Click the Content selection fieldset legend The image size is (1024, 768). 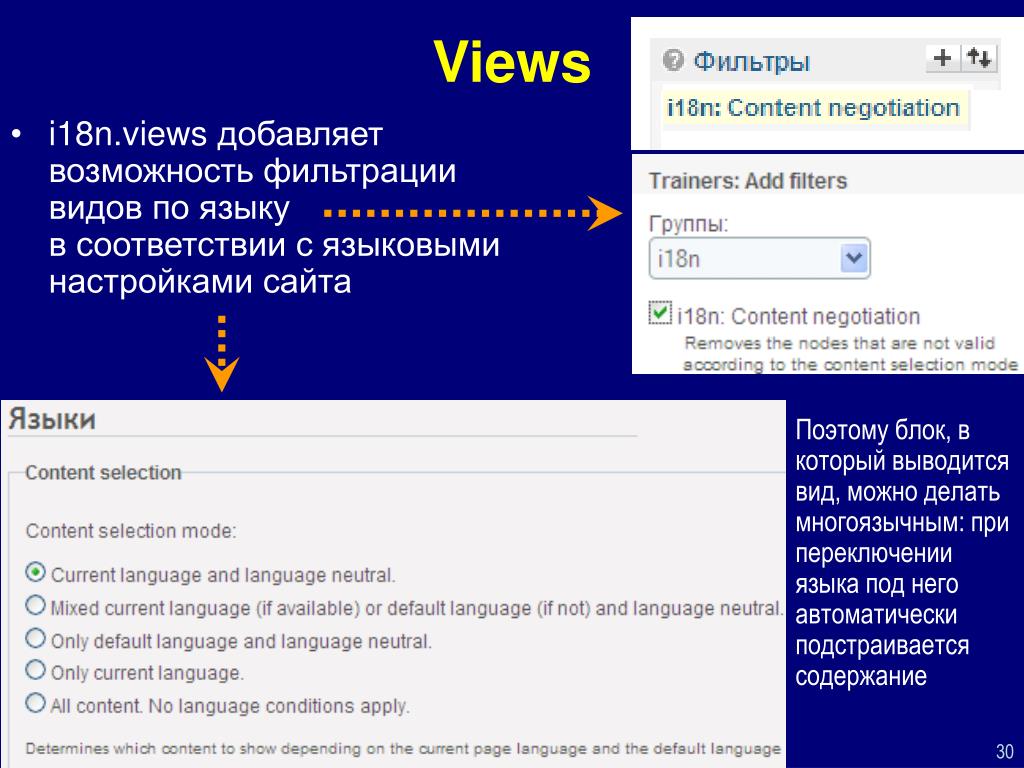[x=103, y=473]
